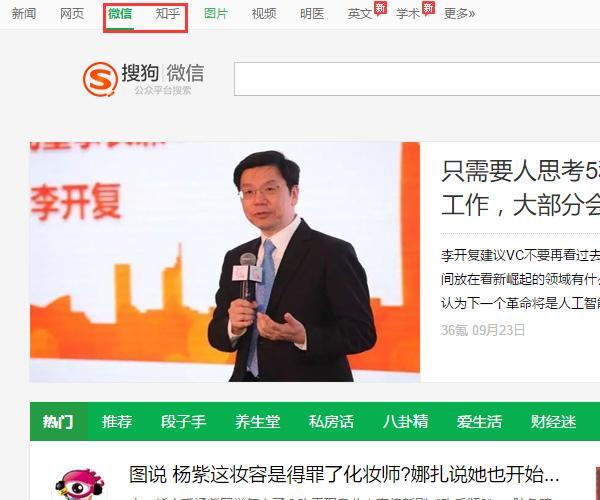600x500 pixels.
Task: Open headline 只需要人思考5... article
Action: [x=520, y=187]
